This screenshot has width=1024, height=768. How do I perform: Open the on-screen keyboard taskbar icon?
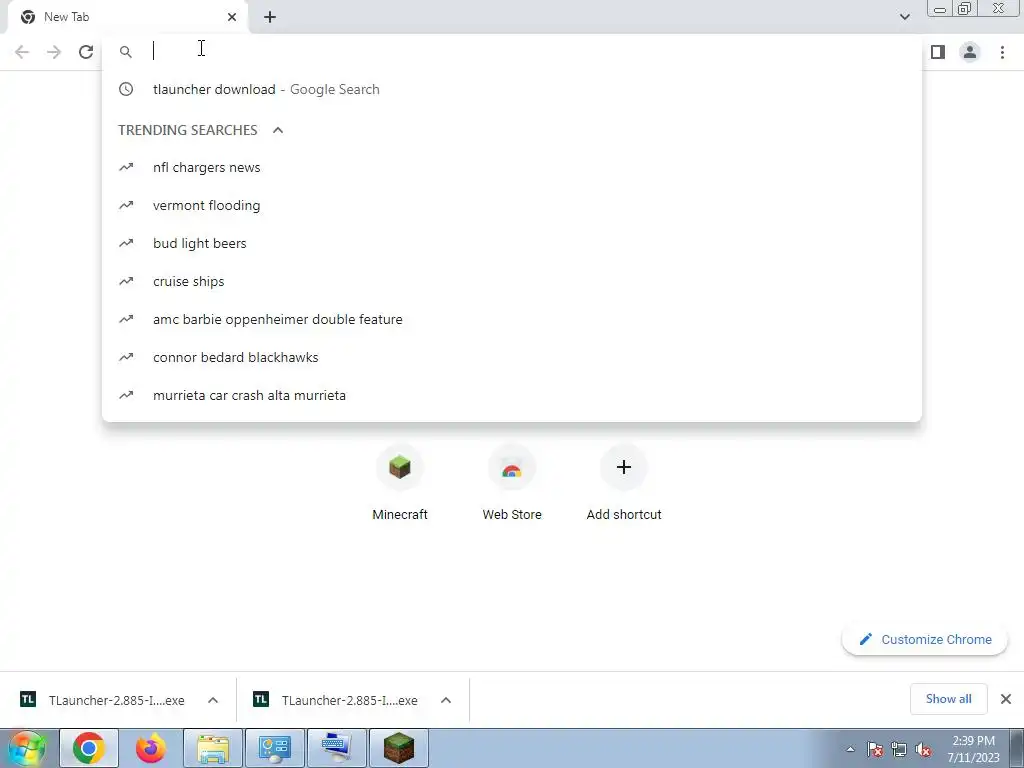coord(337,748)
